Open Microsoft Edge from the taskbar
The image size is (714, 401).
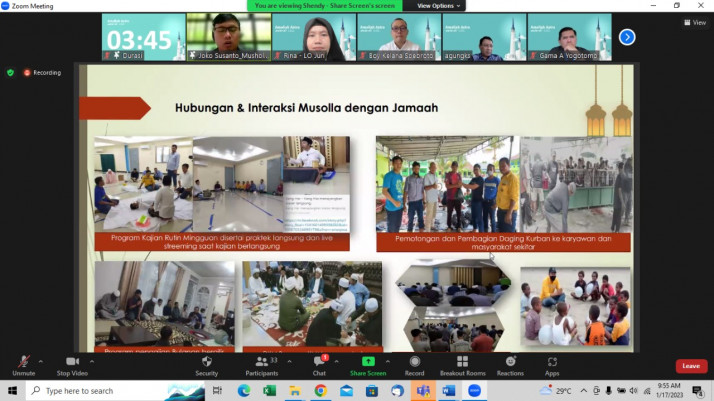[244, 390]
